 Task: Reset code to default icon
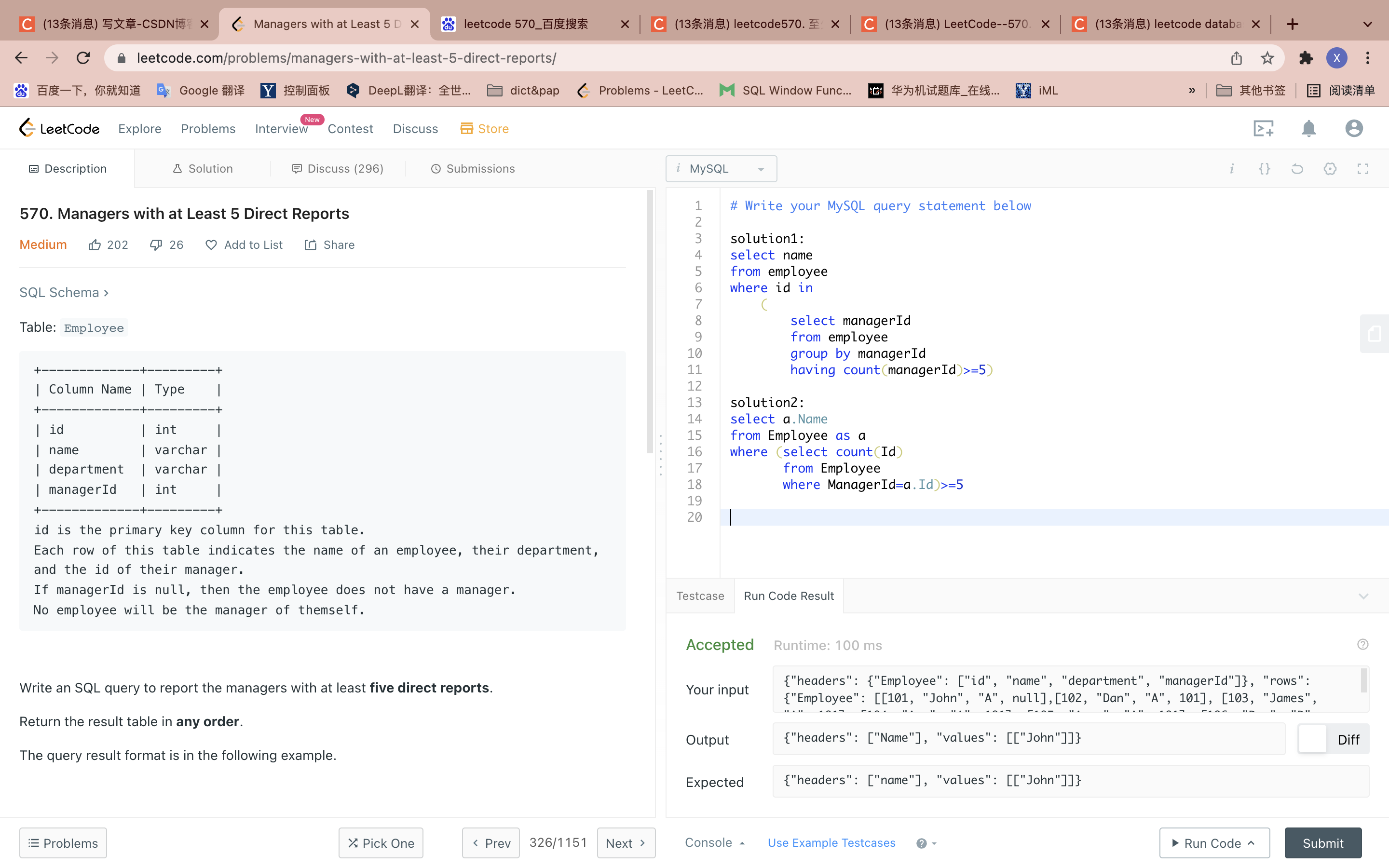1297,169
